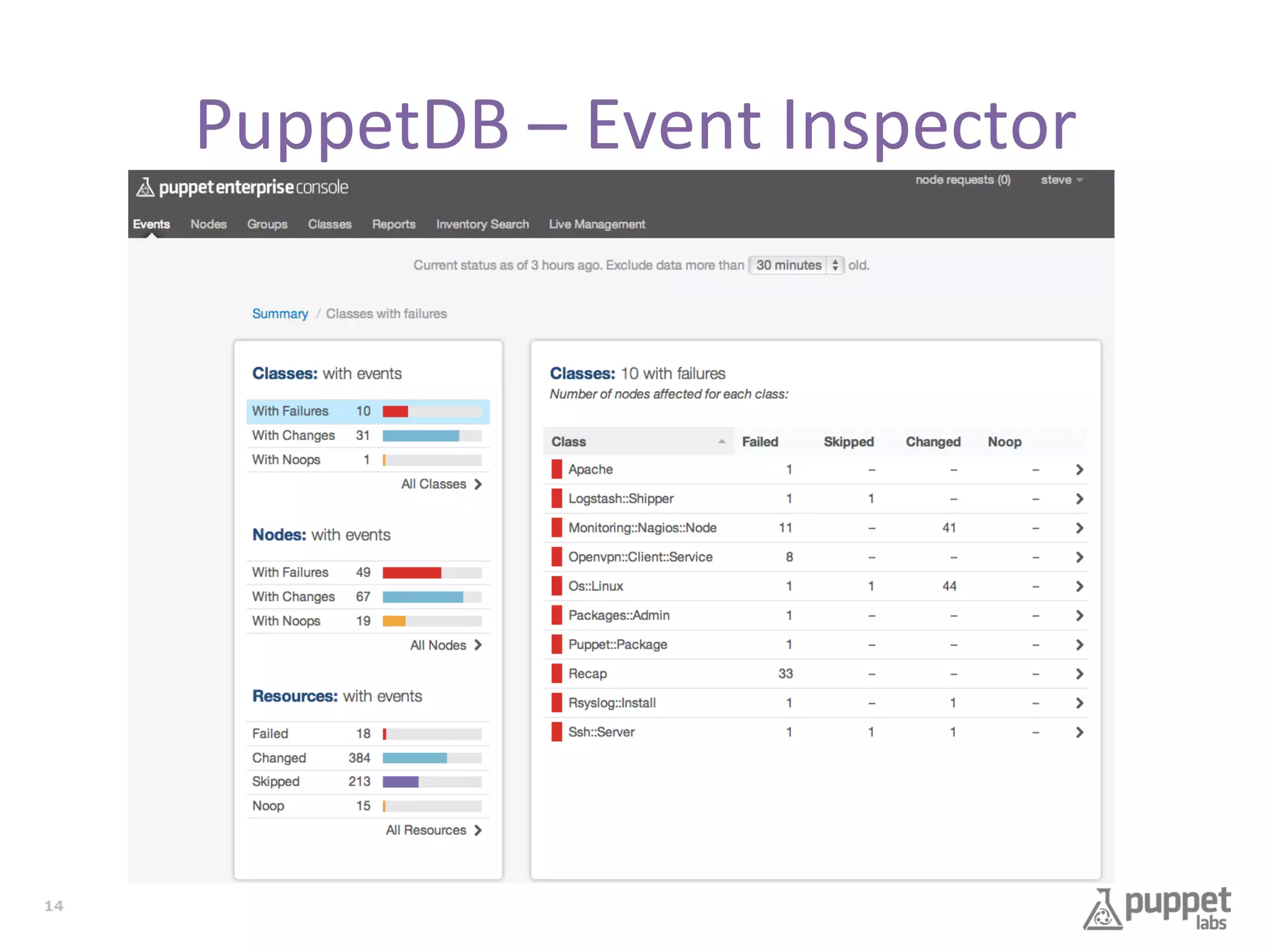This screenshot has height=952, width=1270.
Task: Select Classes With Noops row
Action: 368,460
